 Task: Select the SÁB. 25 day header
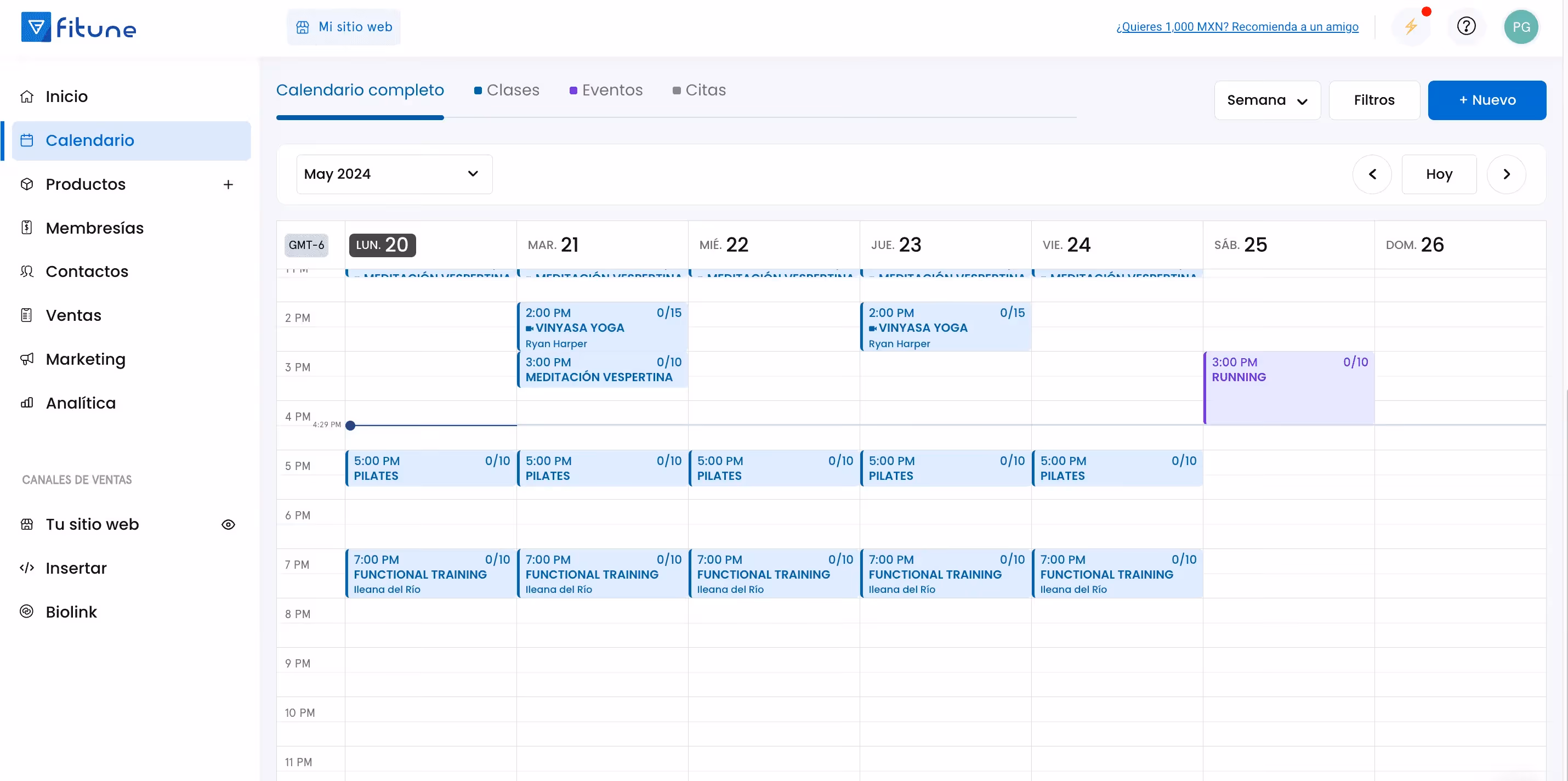tap(1241, 245)
